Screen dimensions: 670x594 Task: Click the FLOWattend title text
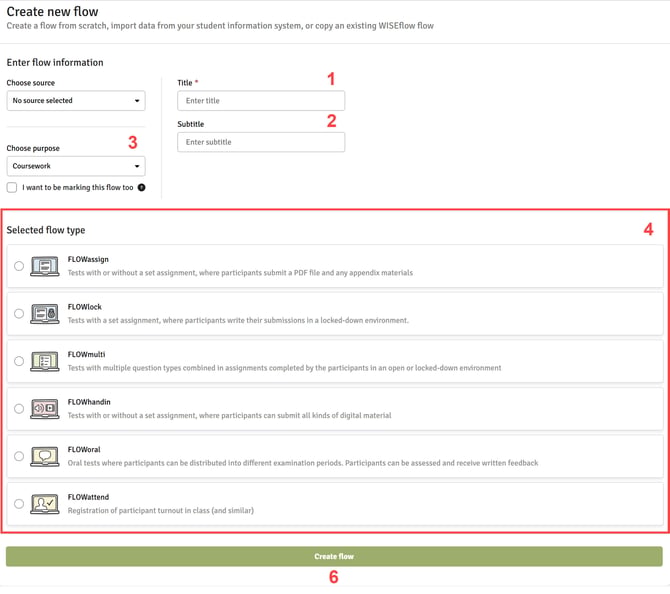pyautogui.click(x=88, y=497)
